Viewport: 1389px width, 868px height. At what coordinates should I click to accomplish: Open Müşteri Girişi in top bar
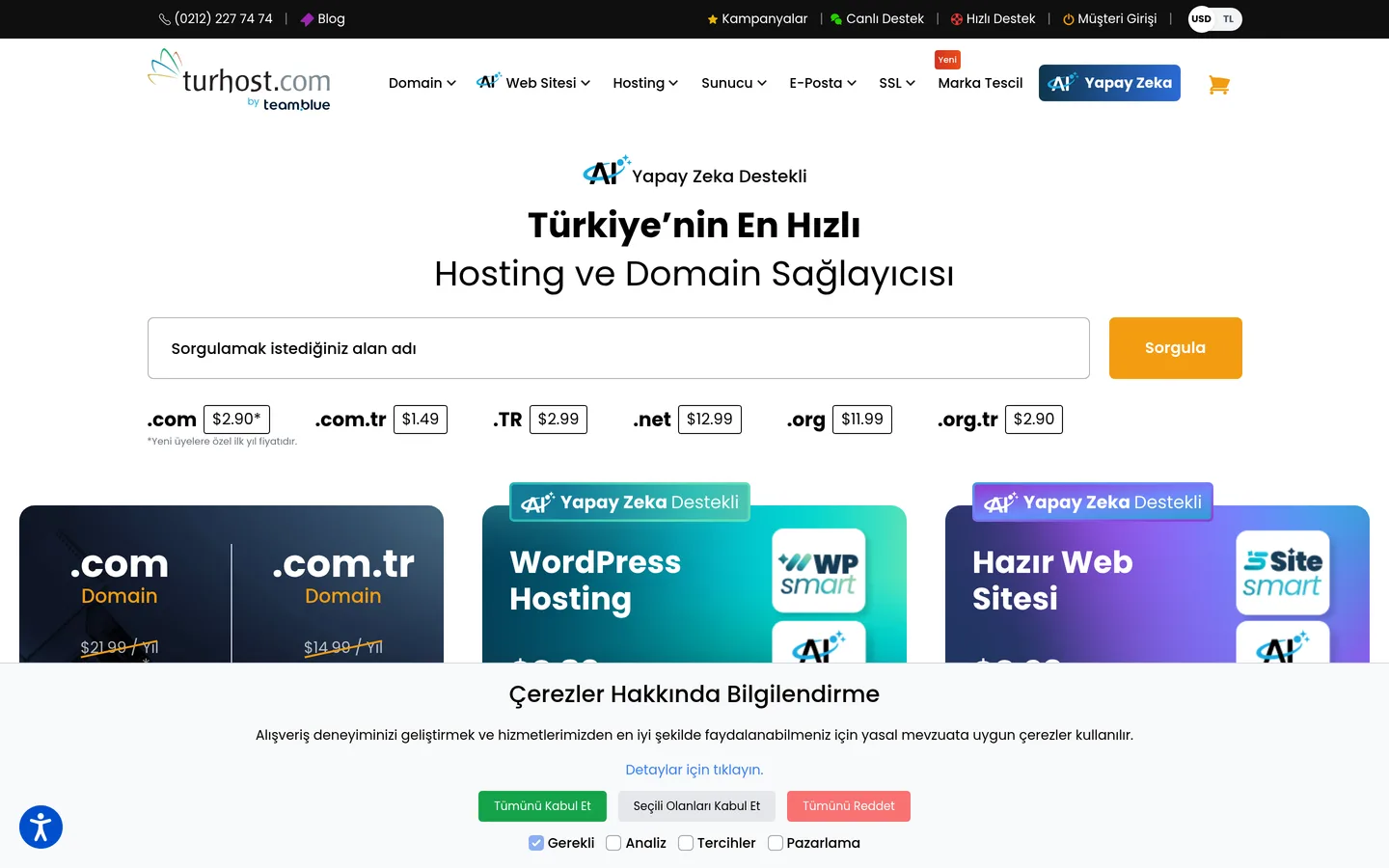point(1117,19)
